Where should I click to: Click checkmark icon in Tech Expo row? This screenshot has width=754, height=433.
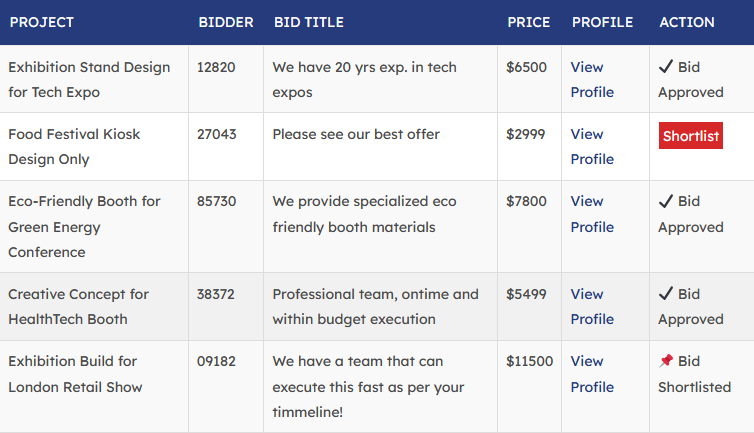(666, 66)
